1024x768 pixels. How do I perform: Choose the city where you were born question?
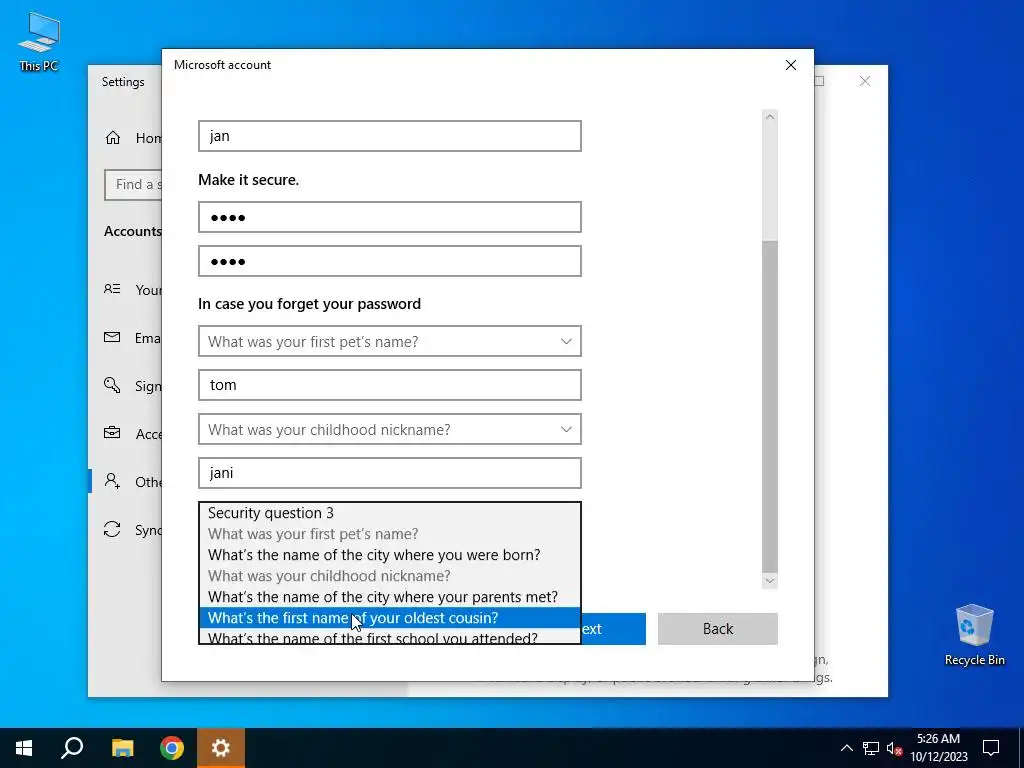coord(390,555)
